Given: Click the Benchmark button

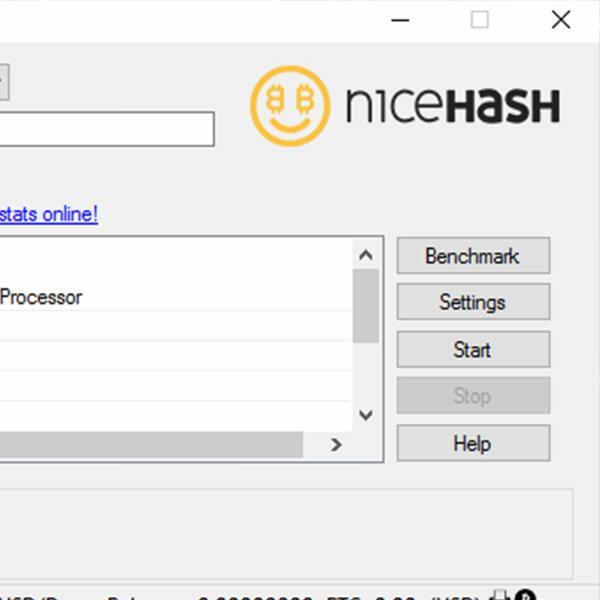Looking at the screenshot, I should click(x=473, y=256).
